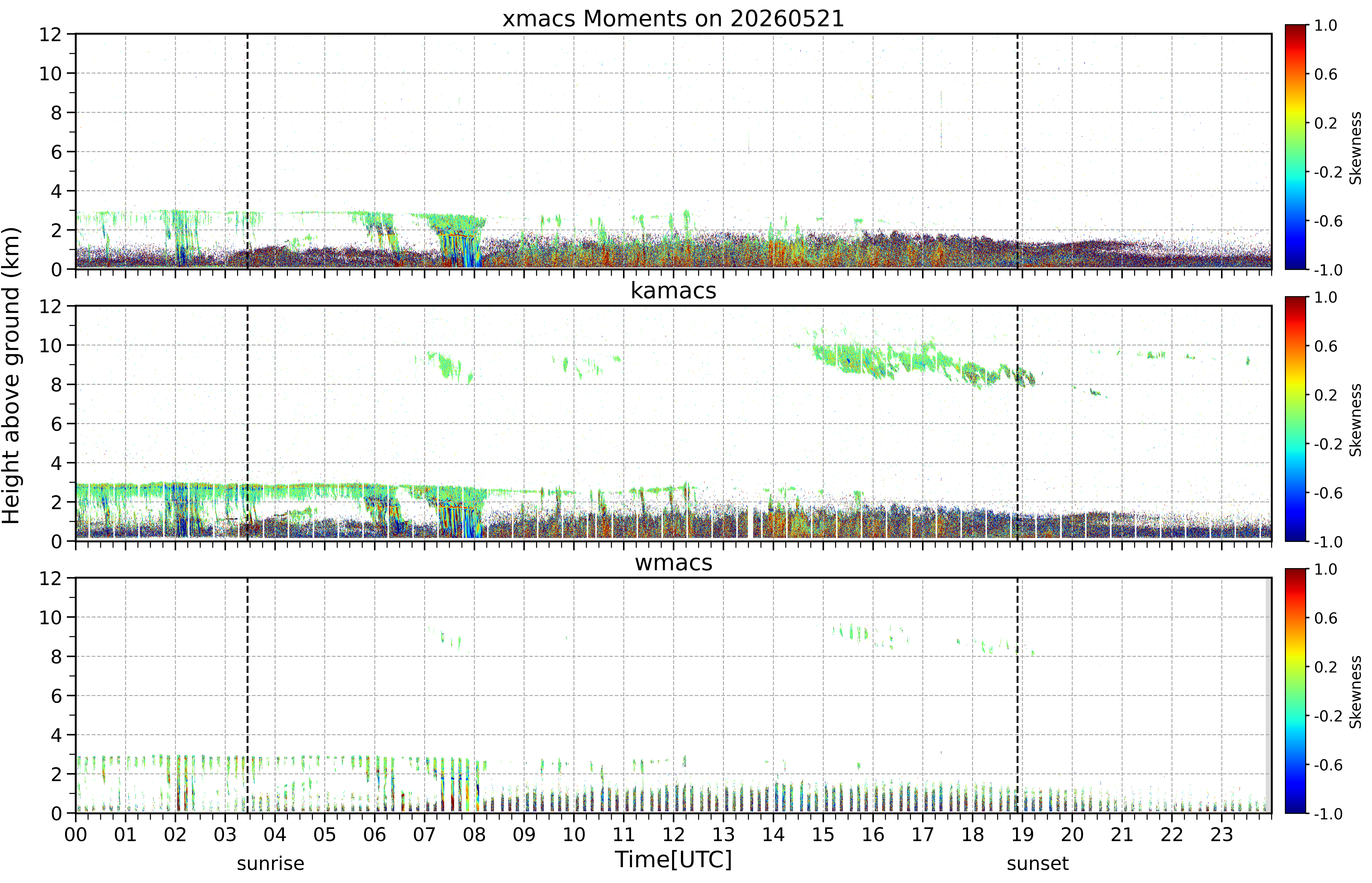Click the kamacs panel title
Screen dimensions: 1372x883
coord(673,291)
